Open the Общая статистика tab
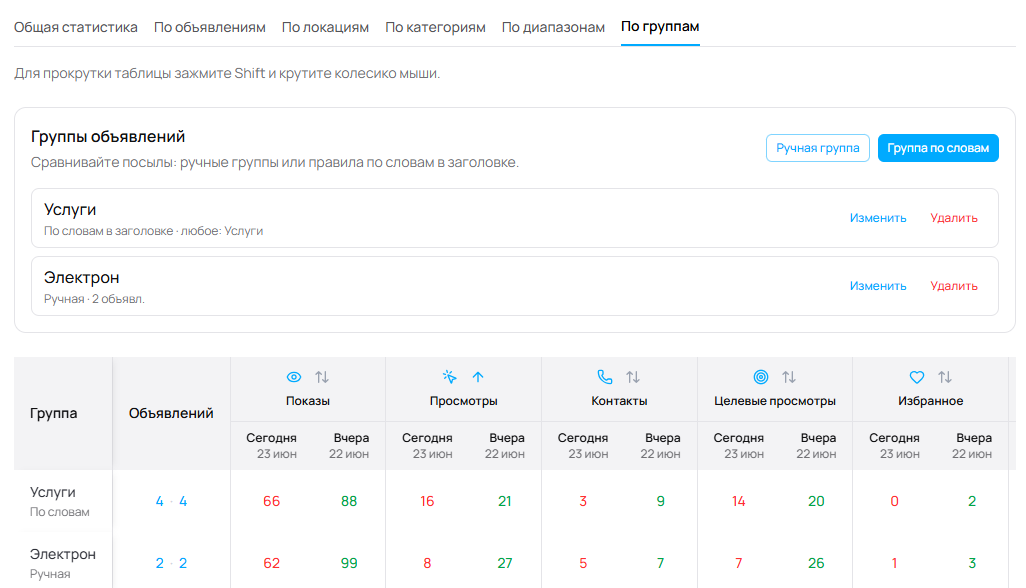Viewport: 1026px width, 588px height. click(x=76, y=27)
